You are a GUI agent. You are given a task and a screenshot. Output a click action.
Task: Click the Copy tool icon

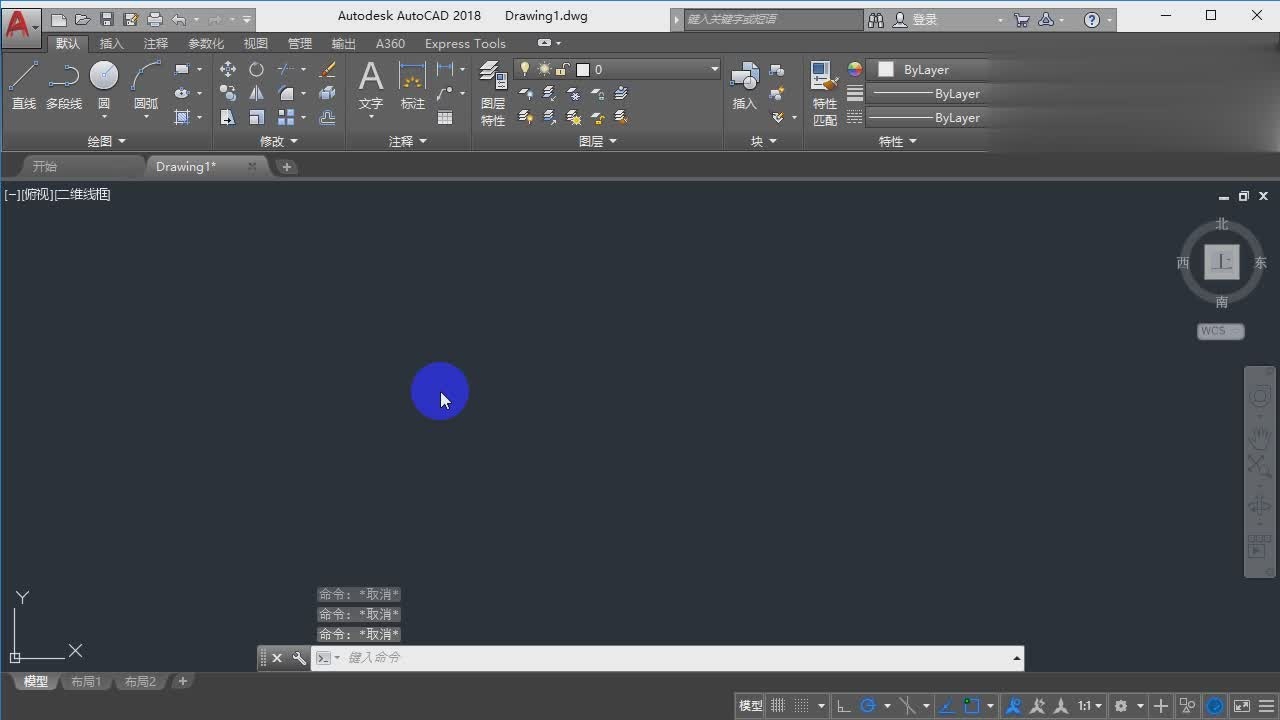click(228, 94)
